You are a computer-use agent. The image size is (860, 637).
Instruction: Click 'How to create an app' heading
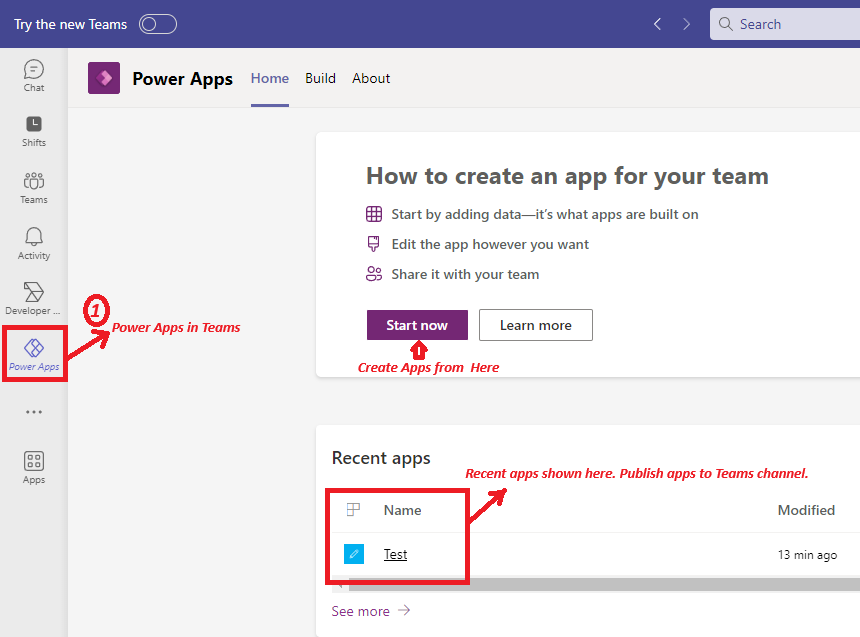coord(567,176)
